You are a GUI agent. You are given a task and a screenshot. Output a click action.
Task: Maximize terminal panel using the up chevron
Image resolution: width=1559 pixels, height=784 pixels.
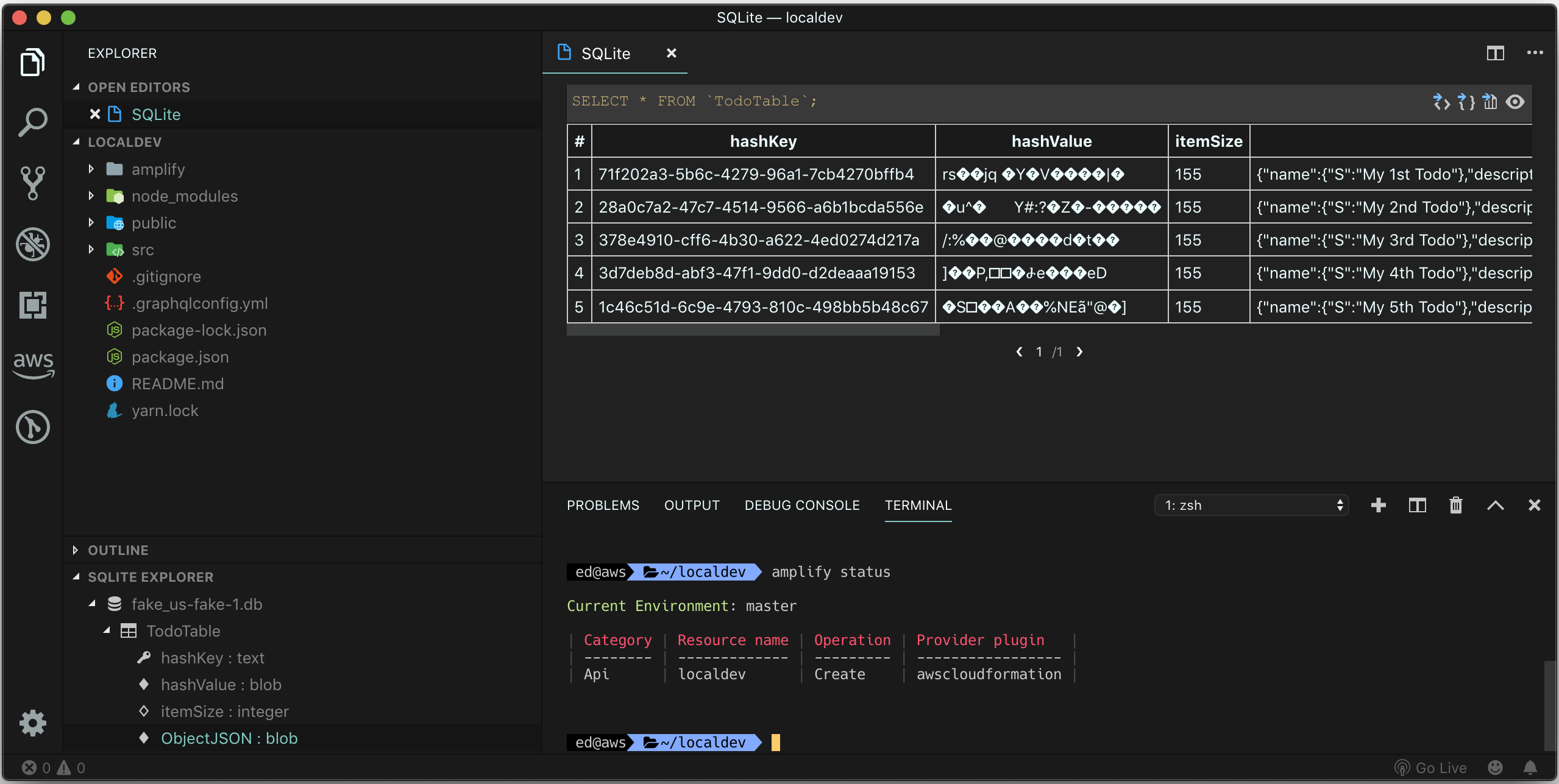click(1495, 505)
